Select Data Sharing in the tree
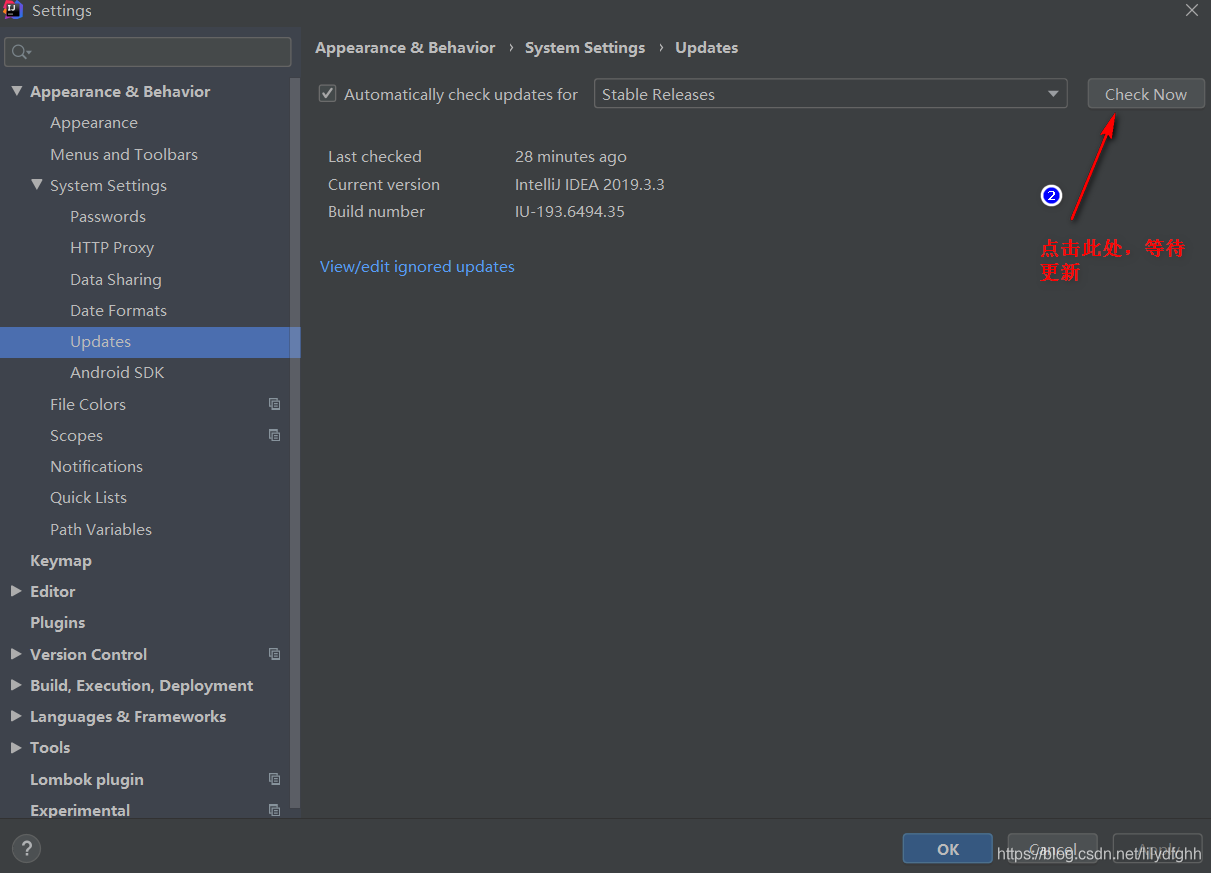The height and width of the screenshot is (873, 1211). tap(116, 279)
